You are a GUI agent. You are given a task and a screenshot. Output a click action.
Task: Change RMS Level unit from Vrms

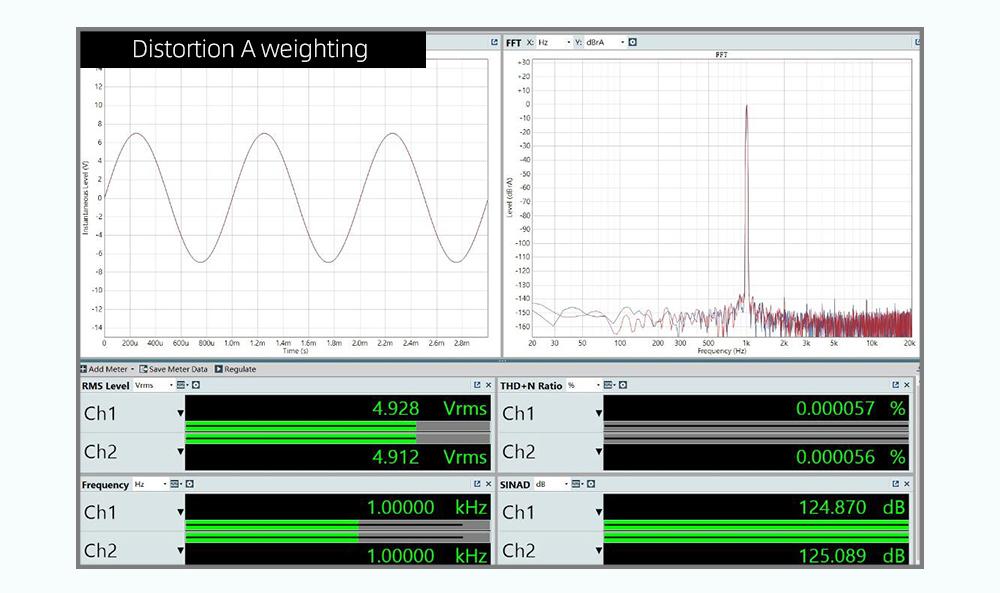tap(153, 385)
